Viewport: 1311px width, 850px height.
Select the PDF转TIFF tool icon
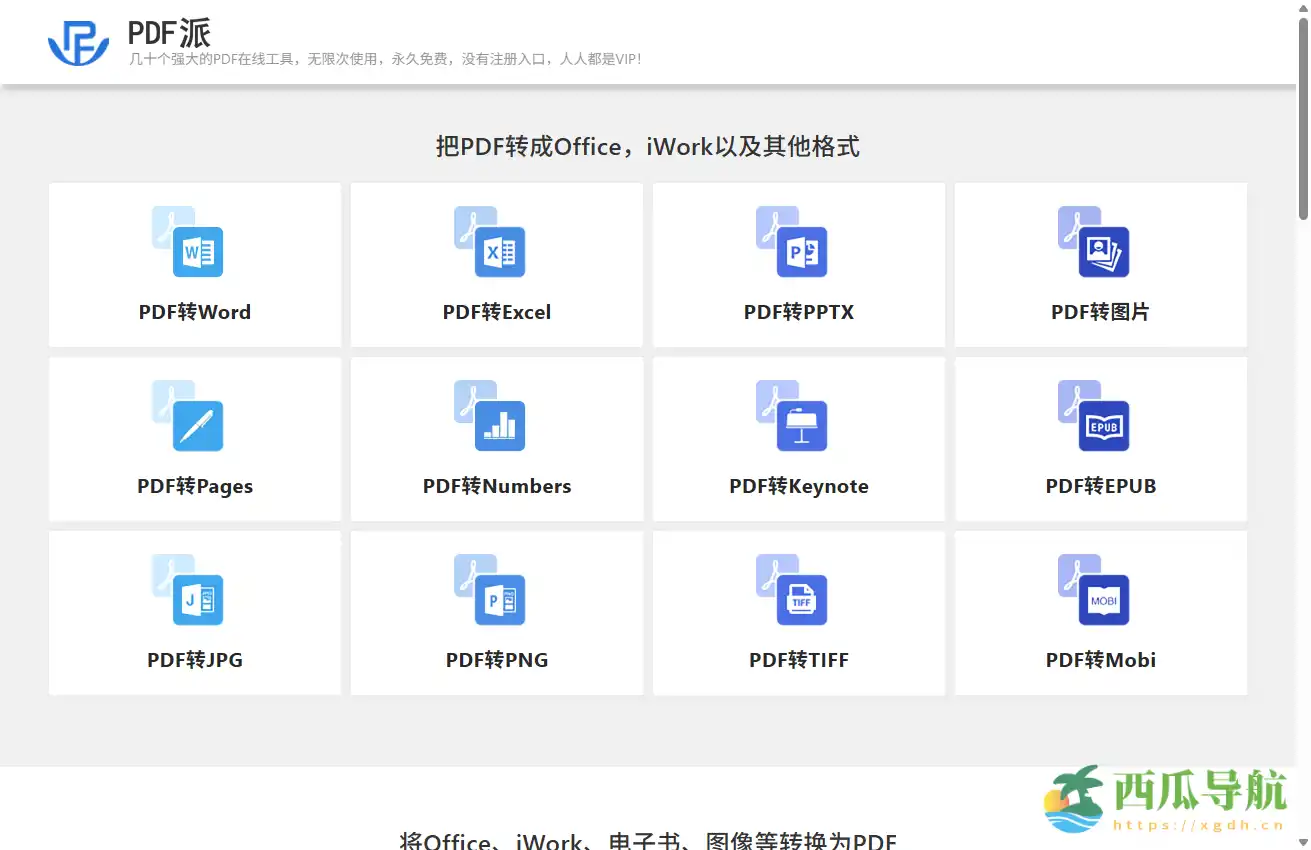tap(799, 589)
